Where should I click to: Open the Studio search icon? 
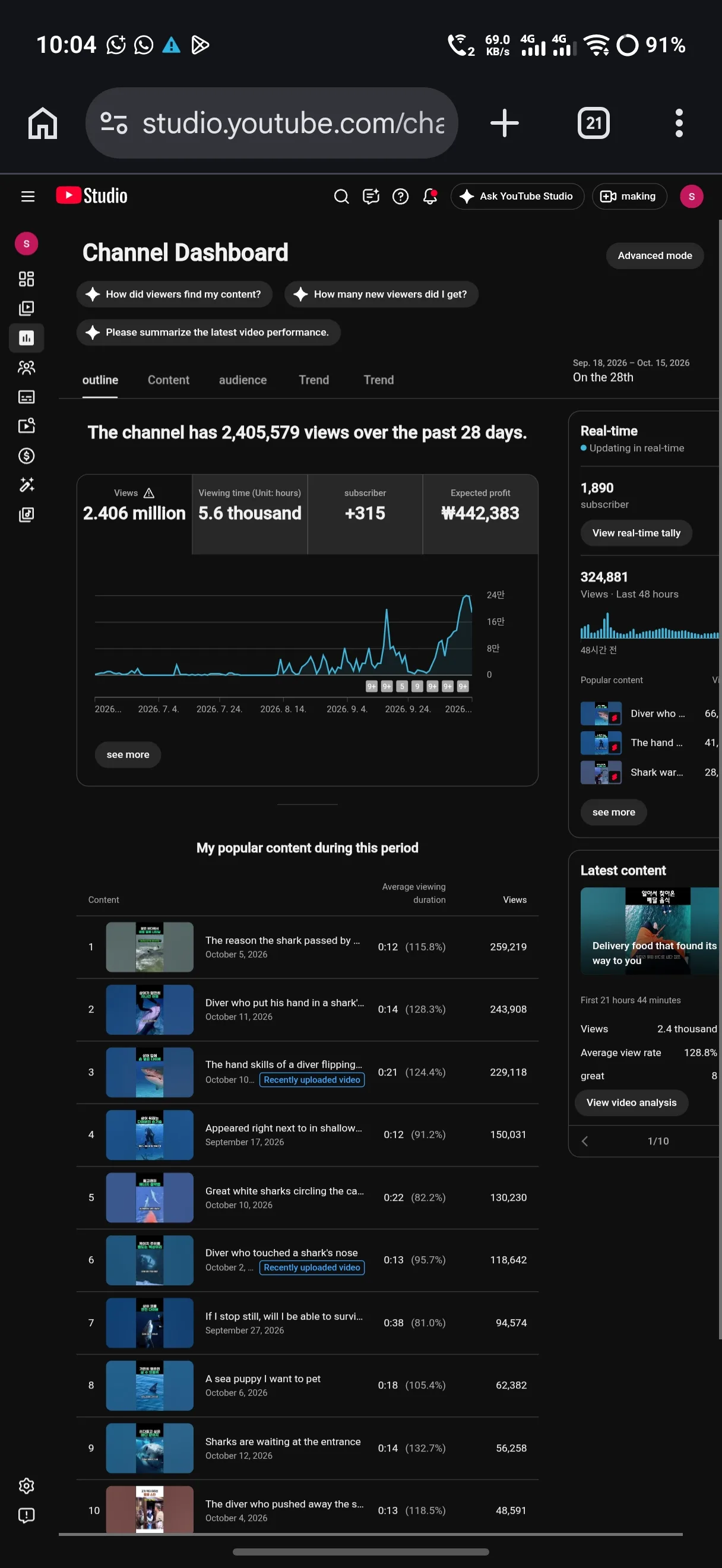pos(341,196)
